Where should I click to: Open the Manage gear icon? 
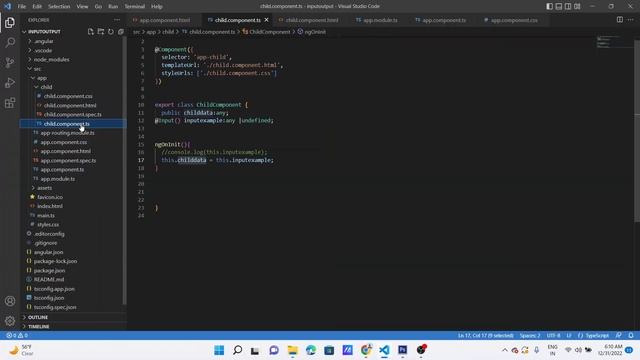point(10,321)
